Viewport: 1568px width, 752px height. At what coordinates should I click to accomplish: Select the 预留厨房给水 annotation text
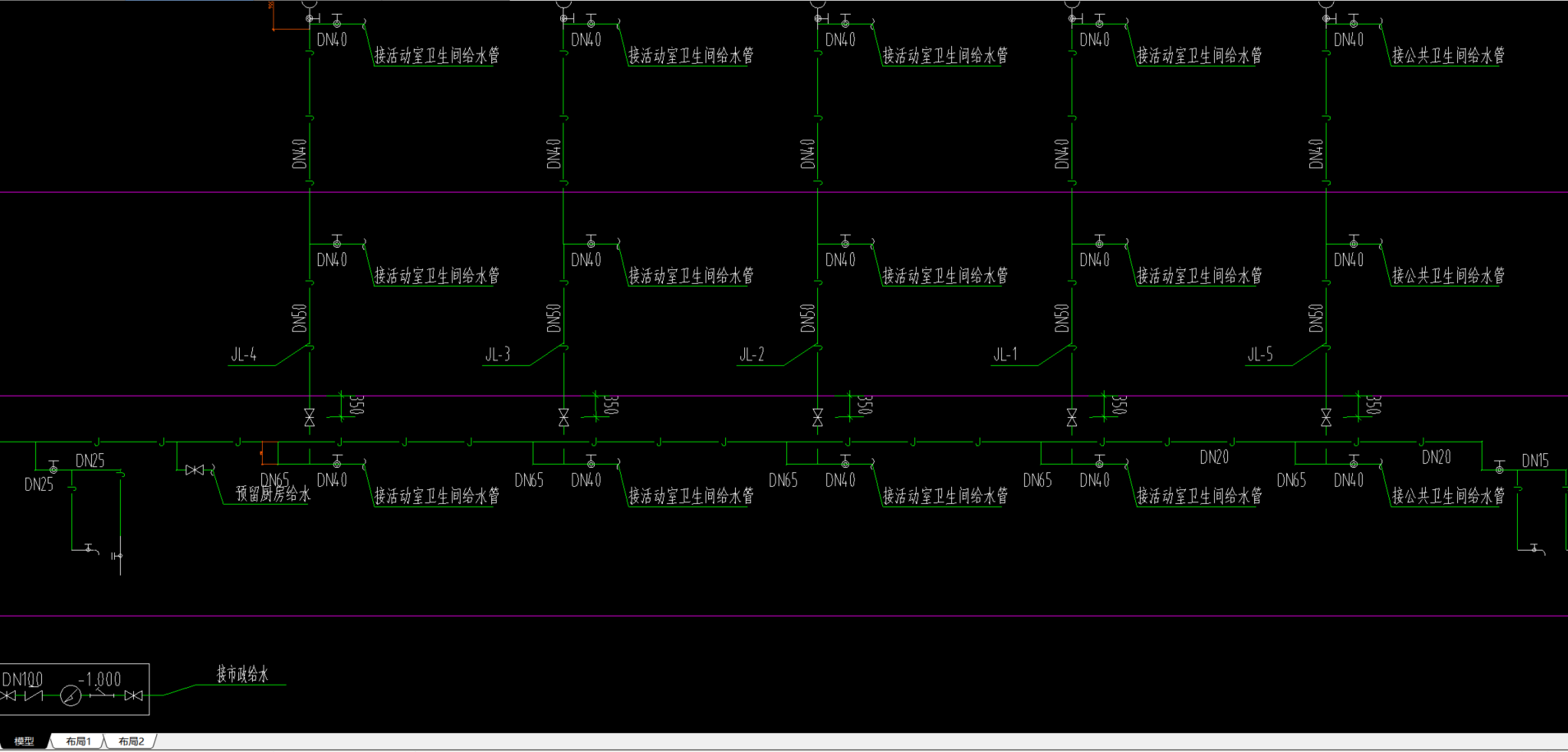pos(273,493)
